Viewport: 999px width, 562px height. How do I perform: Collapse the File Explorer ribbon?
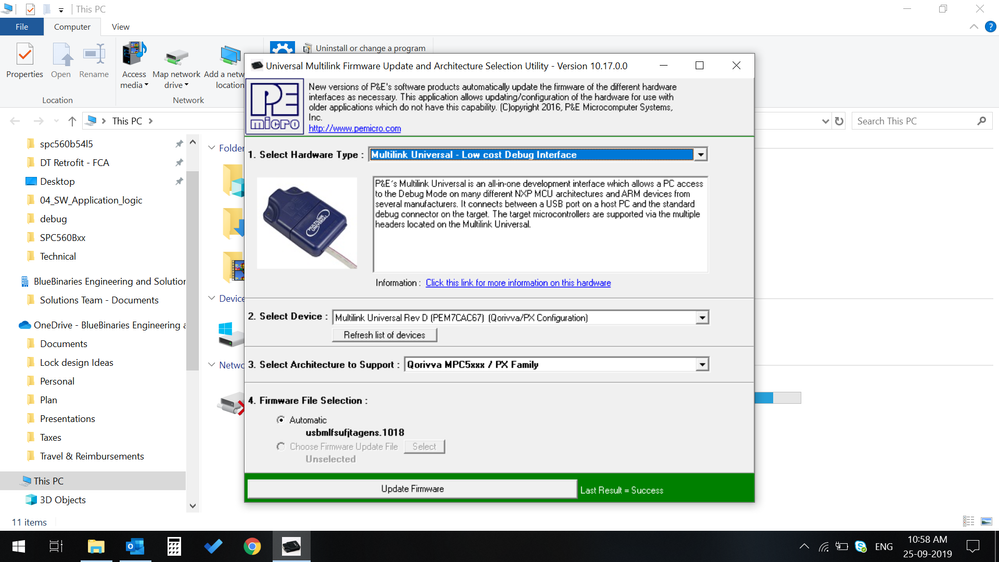(974, 27)
